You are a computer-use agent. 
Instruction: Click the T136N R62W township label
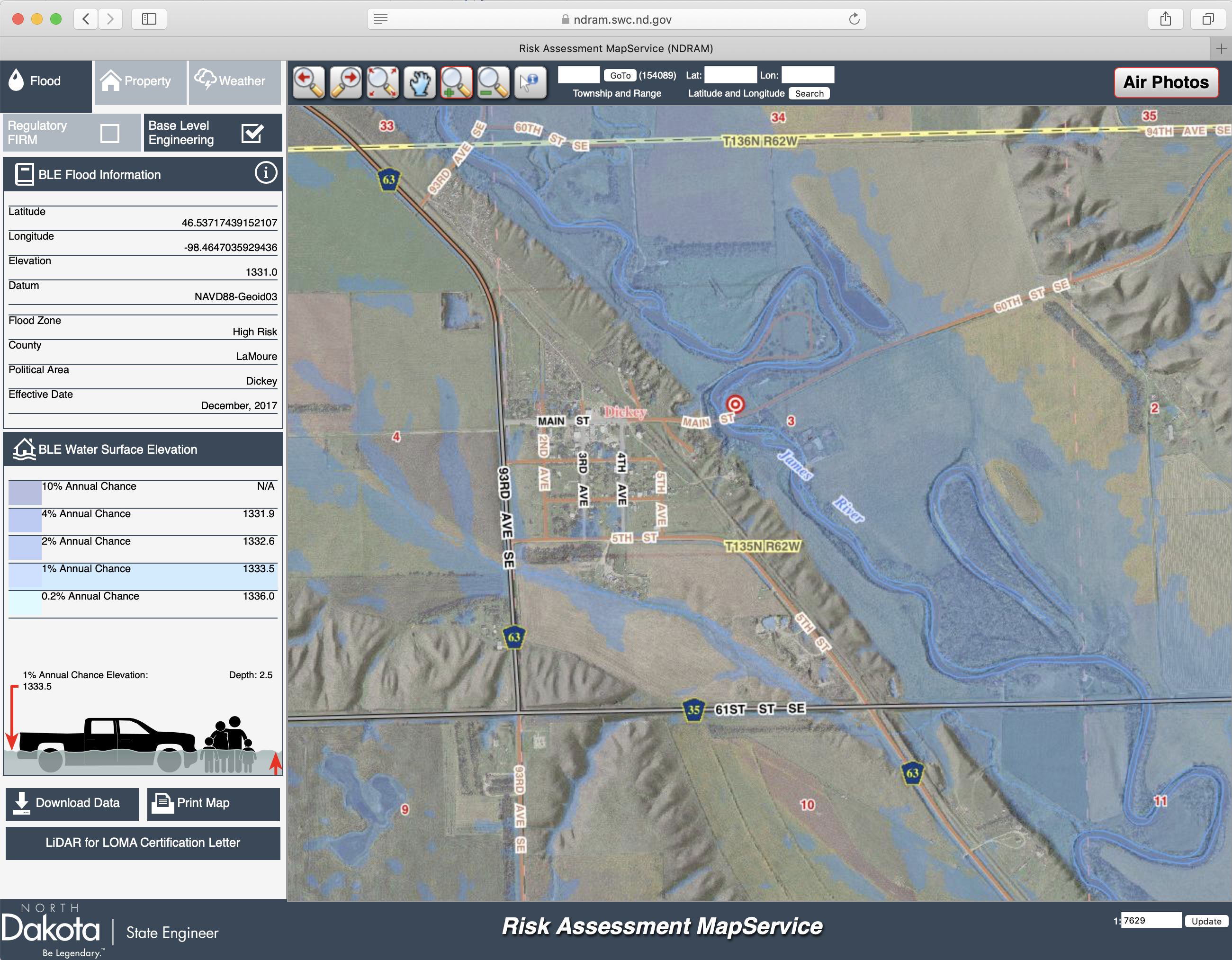point(760,141)
